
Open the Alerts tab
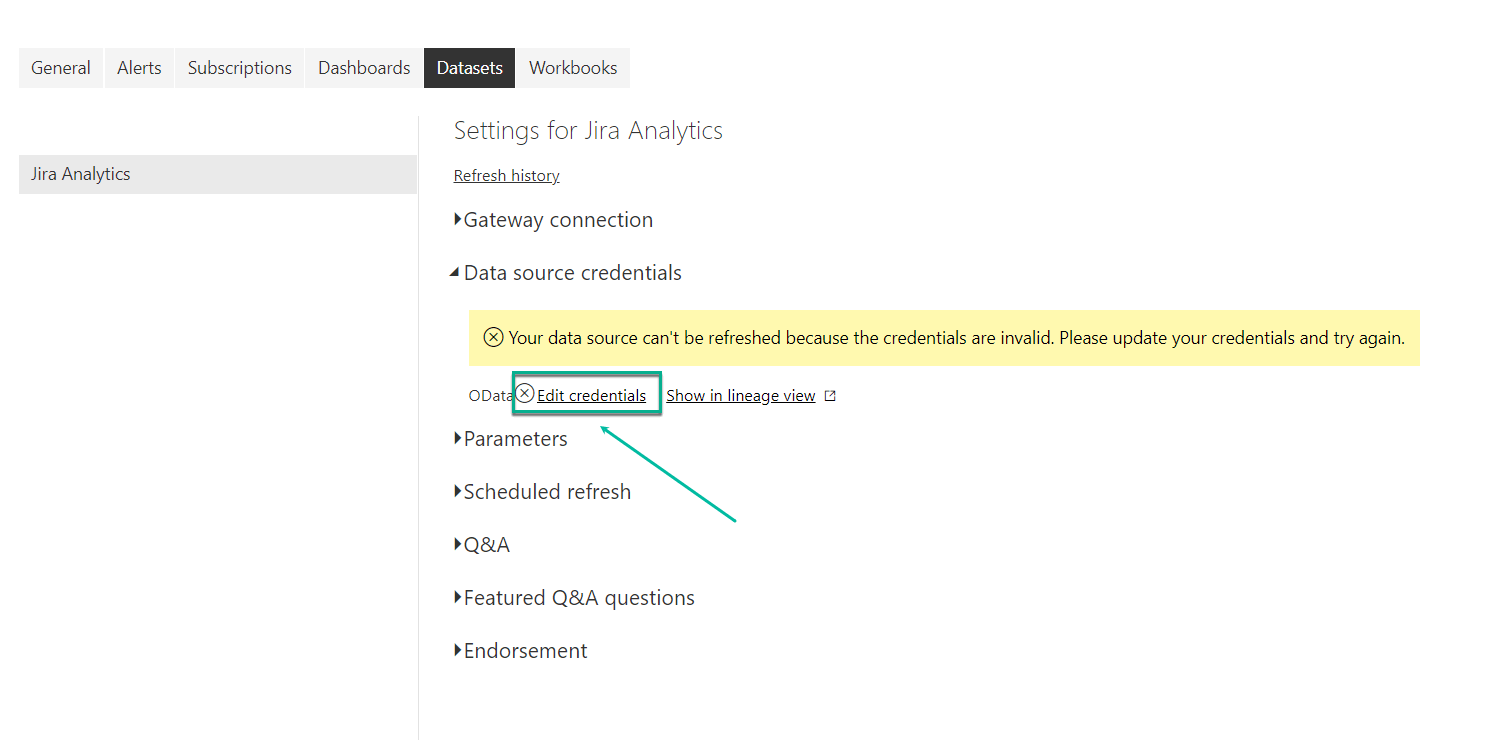(x=139, y=68)
